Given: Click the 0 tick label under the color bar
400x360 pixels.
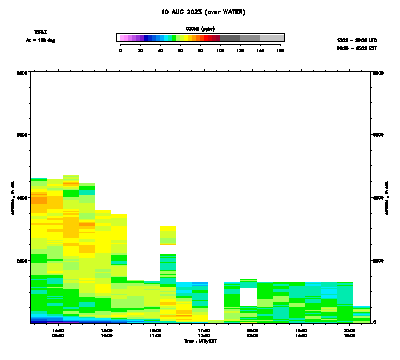Looking at the screenshot, I should [x=120, y=50].
